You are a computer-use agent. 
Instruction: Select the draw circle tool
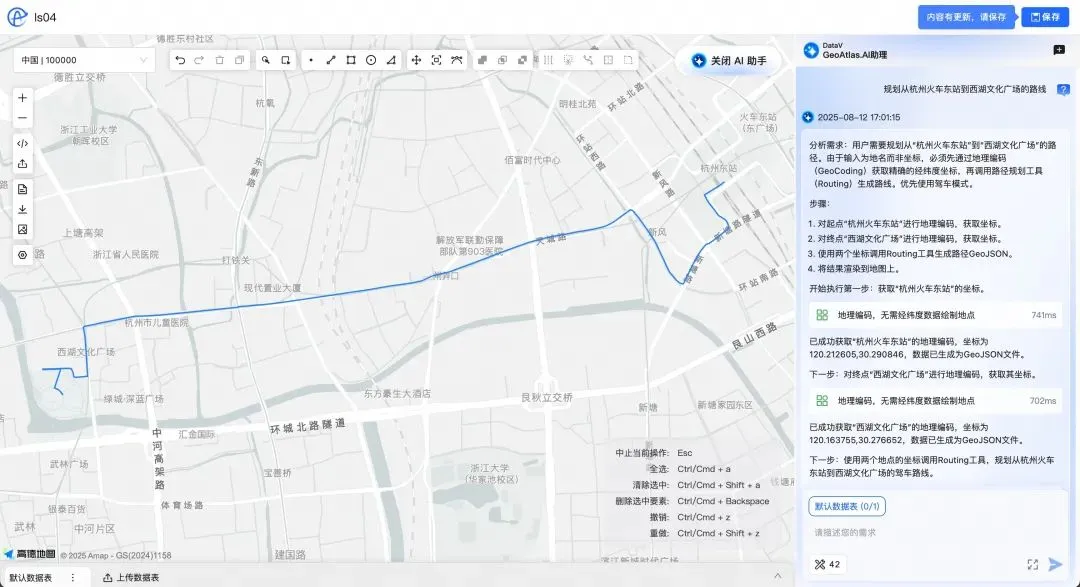(371, 61)
